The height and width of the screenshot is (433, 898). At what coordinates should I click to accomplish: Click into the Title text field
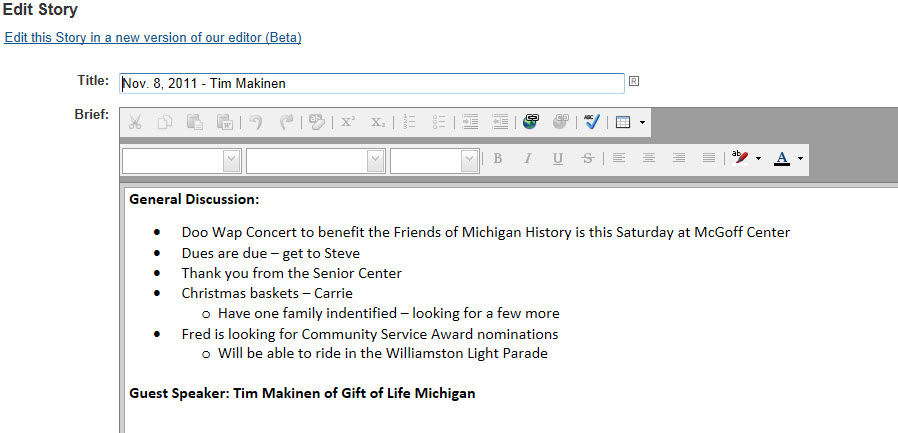pos(372,84)
